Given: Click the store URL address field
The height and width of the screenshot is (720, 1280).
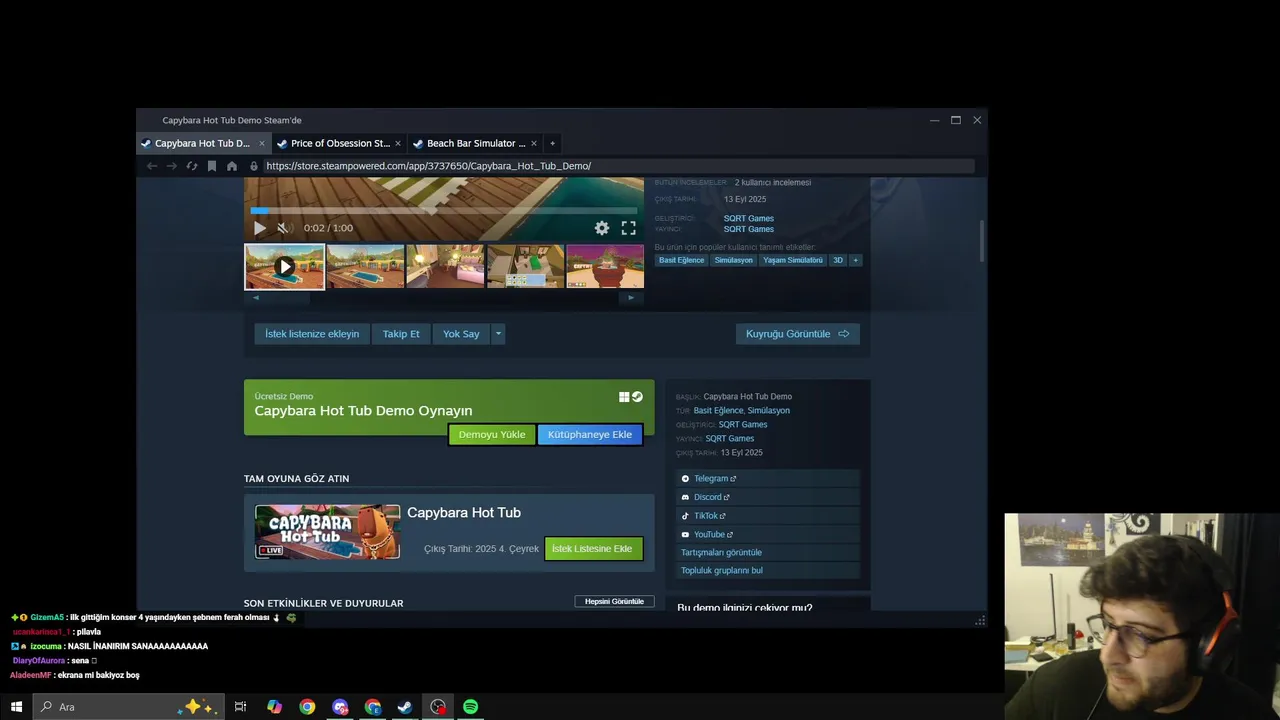Looking at the screenshot, I should click(617, 166).
